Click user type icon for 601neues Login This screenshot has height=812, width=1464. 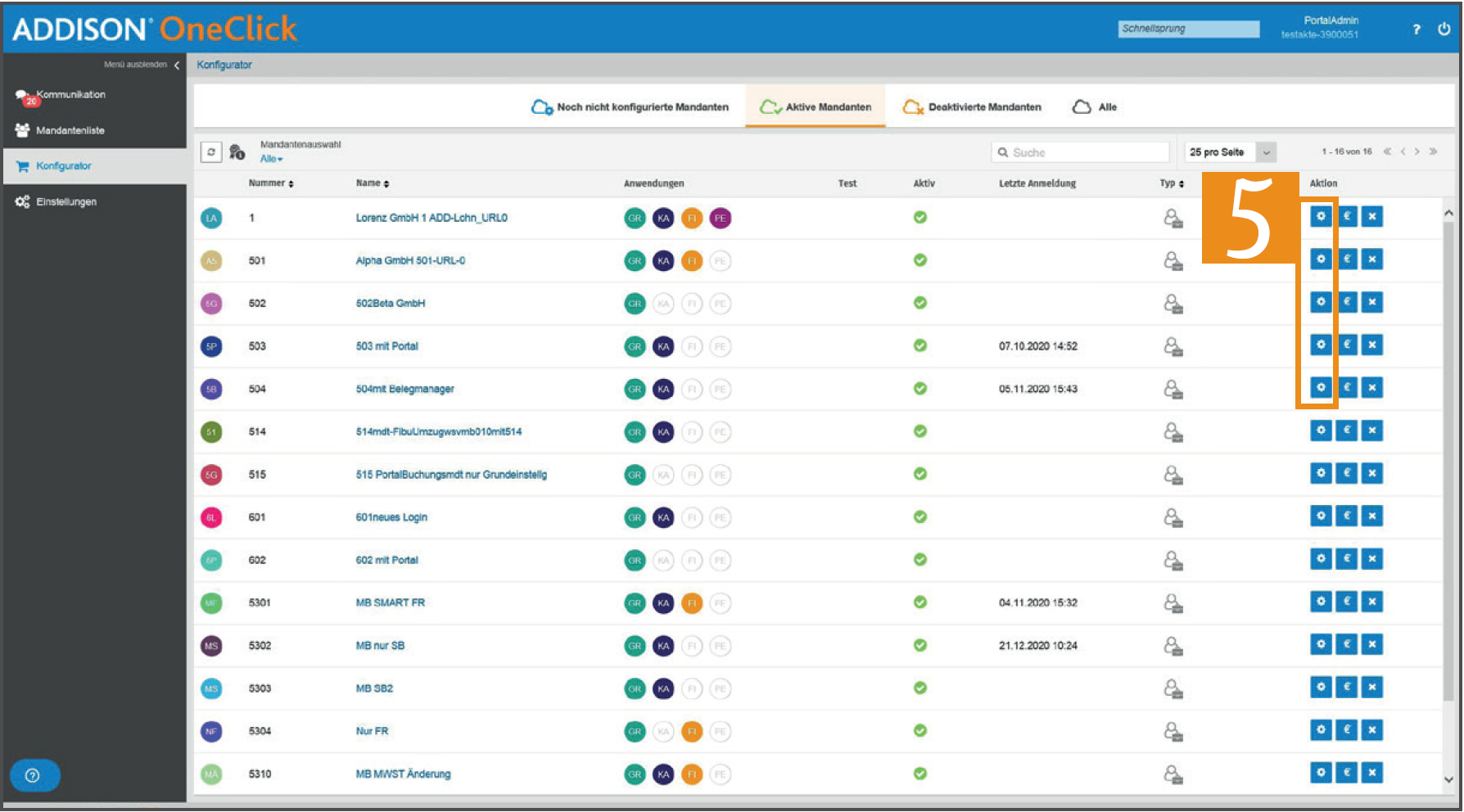click(x=1173, y=517)
